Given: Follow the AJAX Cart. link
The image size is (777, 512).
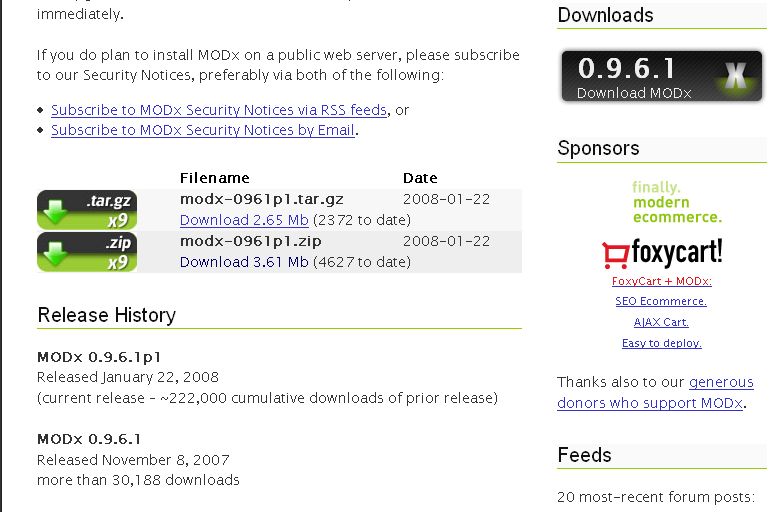Looking at the screenshot, I should pos(661,322).
